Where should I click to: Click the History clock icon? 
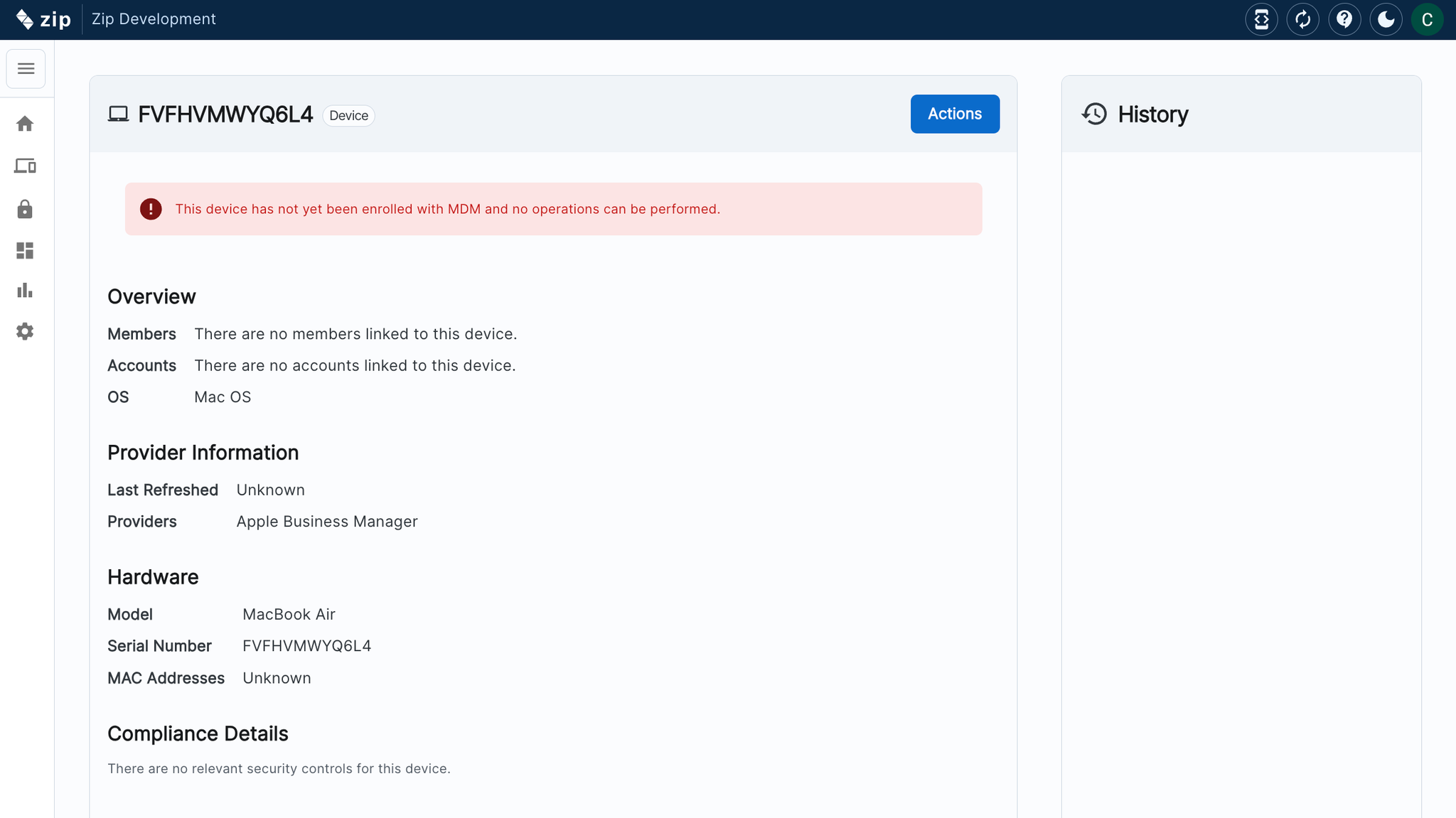pyautogui.click(x=1094, y=114)
